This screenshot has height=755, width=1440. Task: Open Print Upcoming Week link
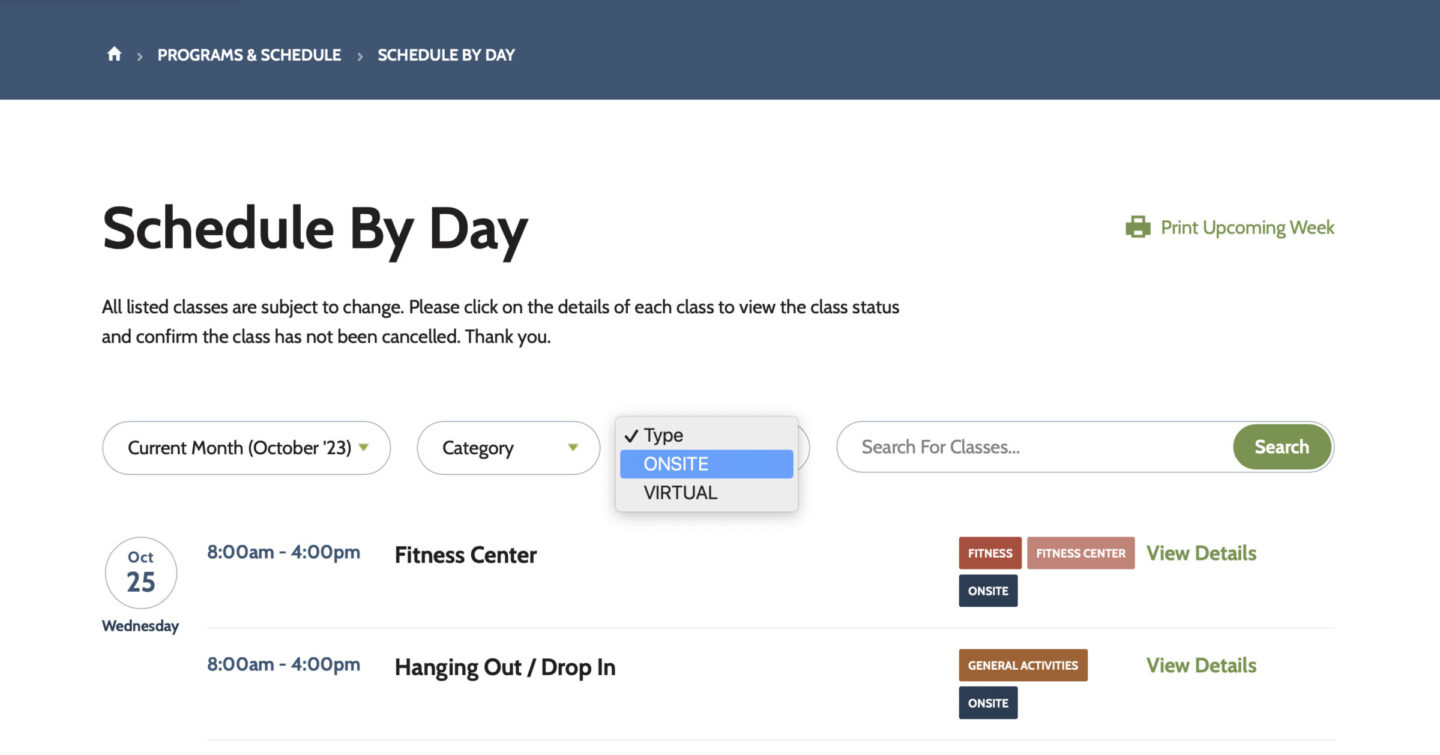point(1247,227)
